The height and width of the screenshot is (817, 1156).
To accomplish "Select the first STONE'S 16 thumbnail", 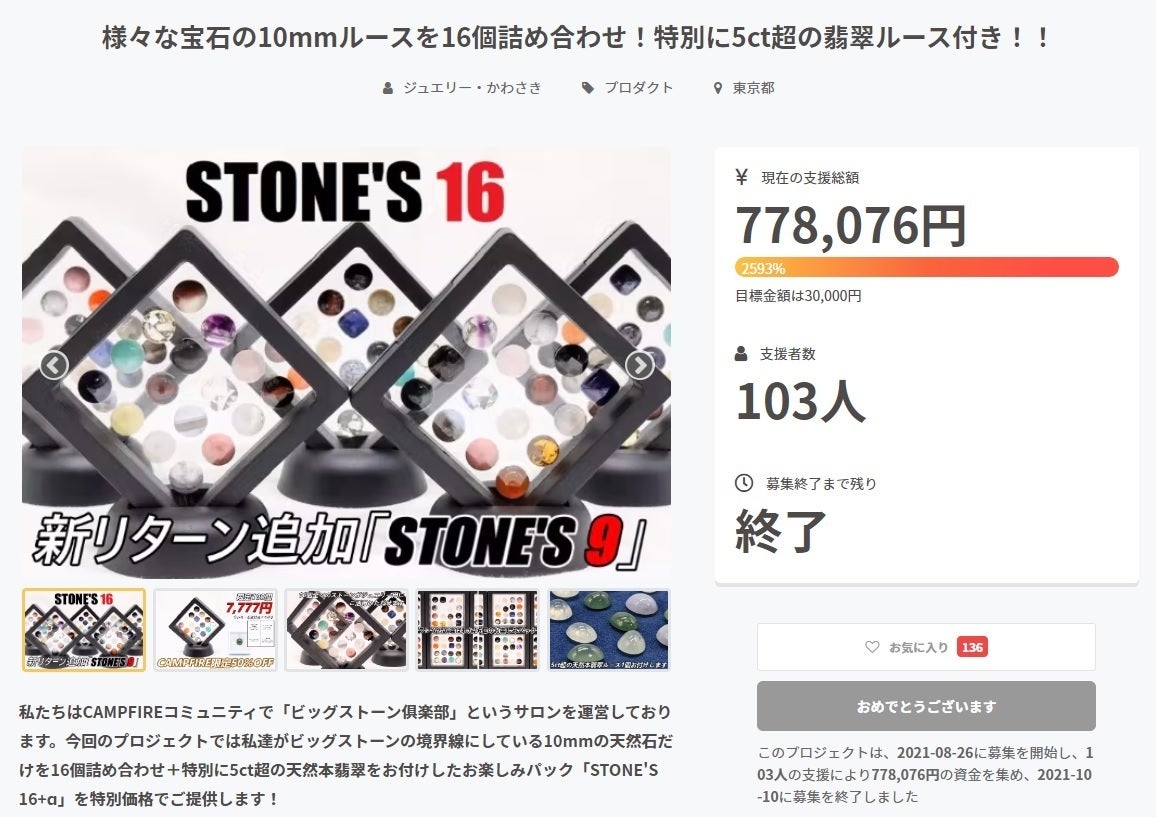I will (84, 630).
